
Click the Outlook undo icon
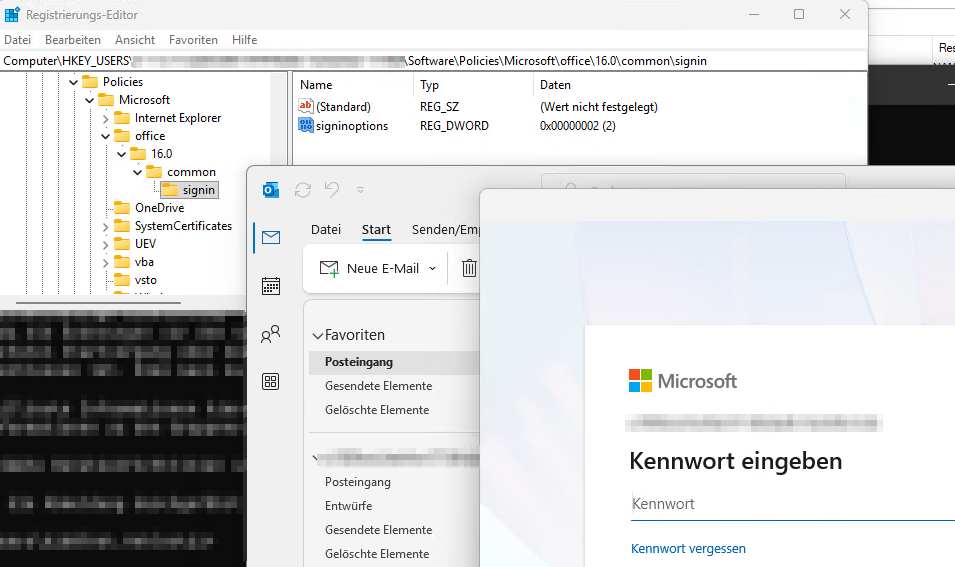(x=332, y=189)
